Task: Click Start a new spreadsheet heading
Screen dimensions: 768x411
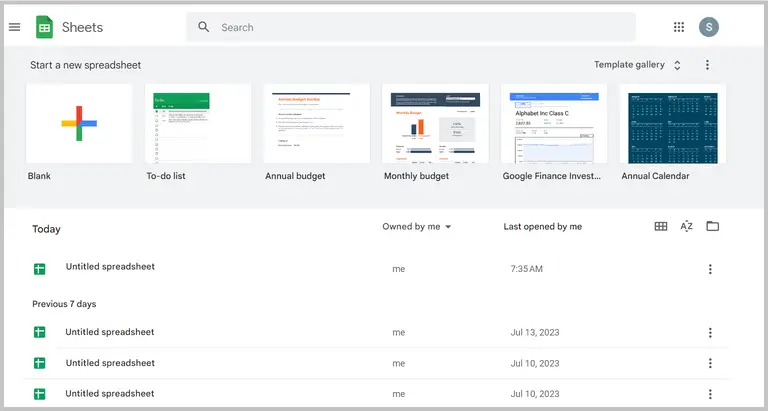Action: [x=86, y=65]
